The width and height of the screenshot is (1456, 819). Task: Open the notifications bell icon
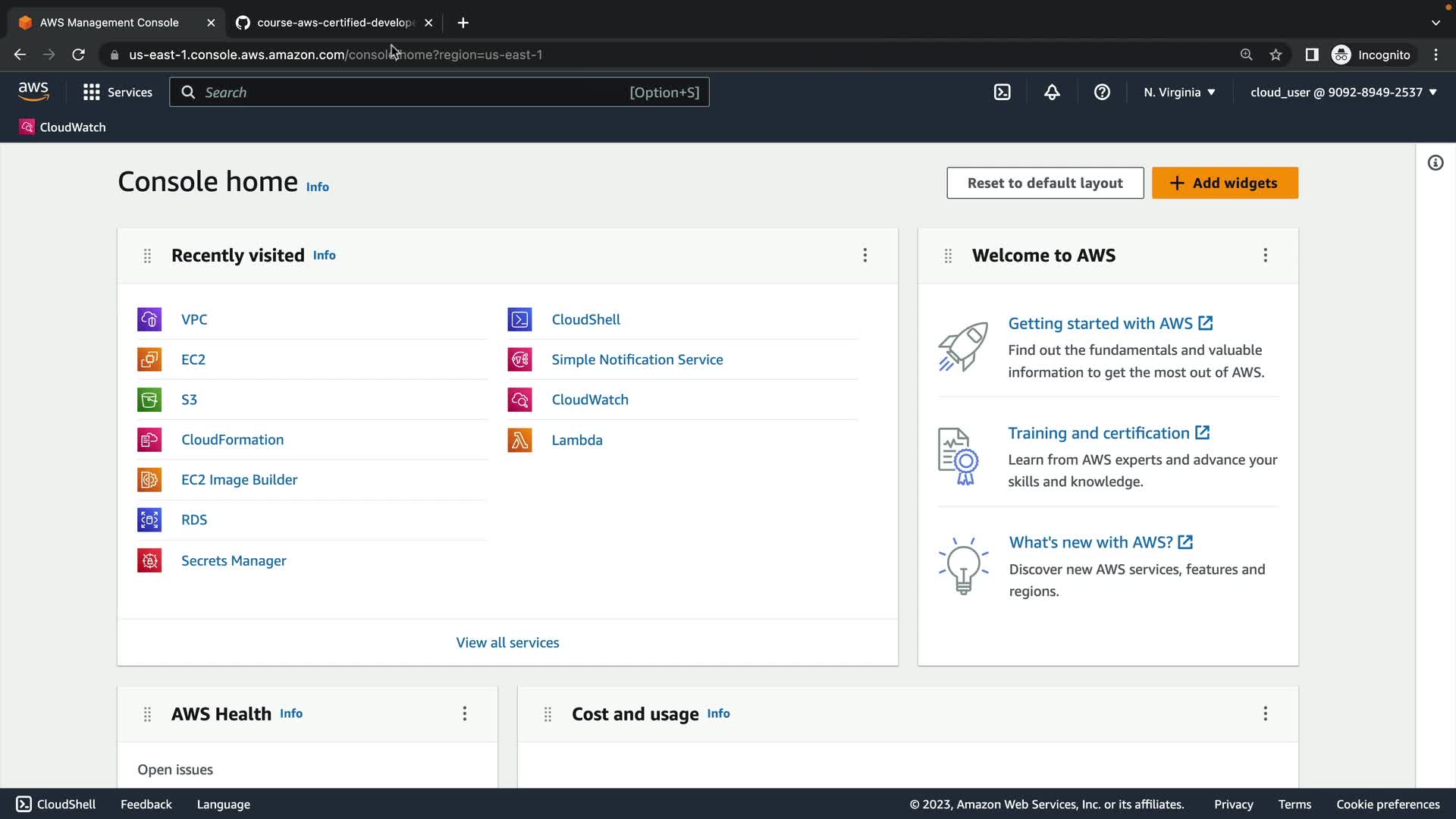point(1052,93)
